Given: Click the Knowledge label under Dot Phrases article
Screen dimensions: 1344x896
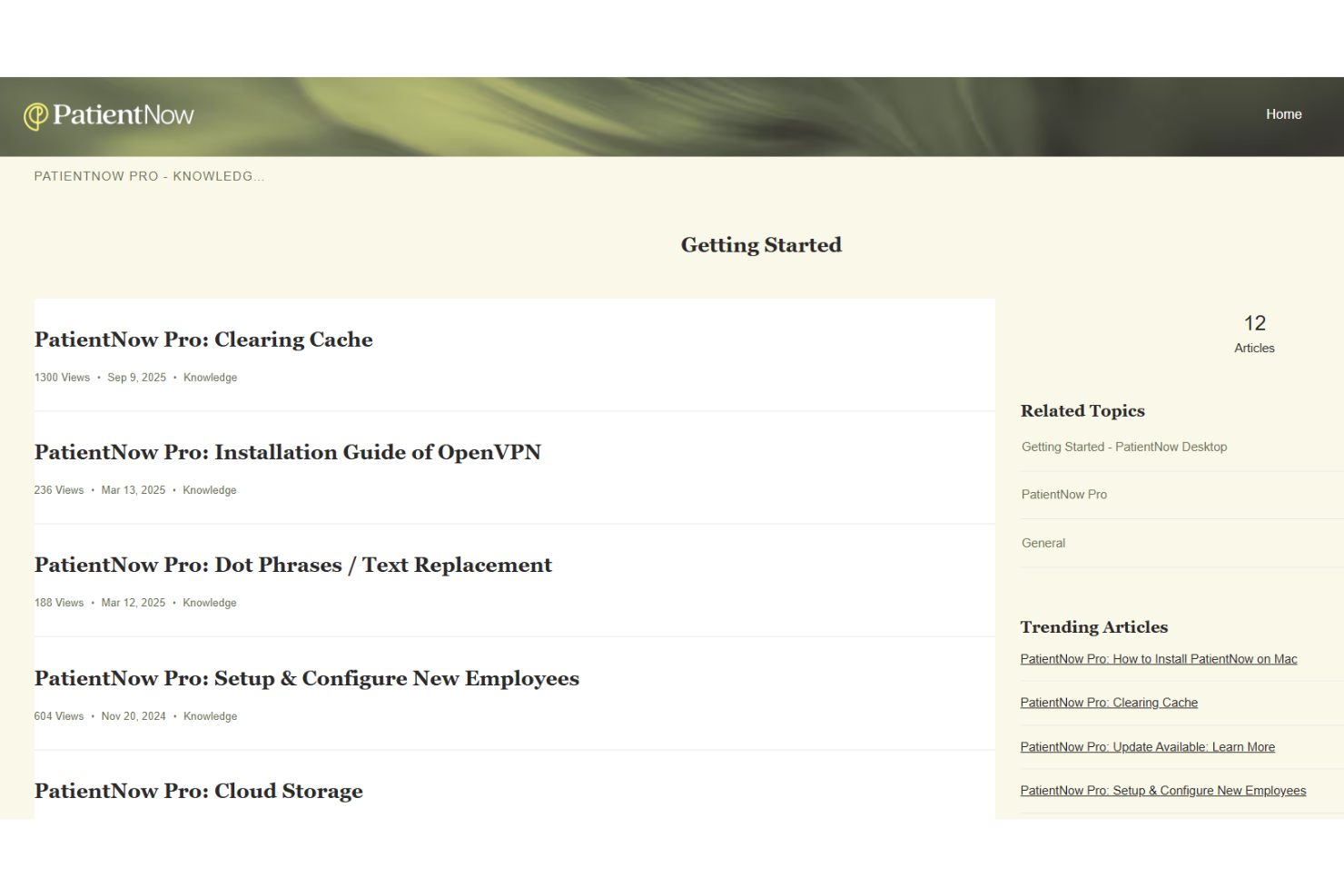Looking at the screenshot, I should coord(210,603).
